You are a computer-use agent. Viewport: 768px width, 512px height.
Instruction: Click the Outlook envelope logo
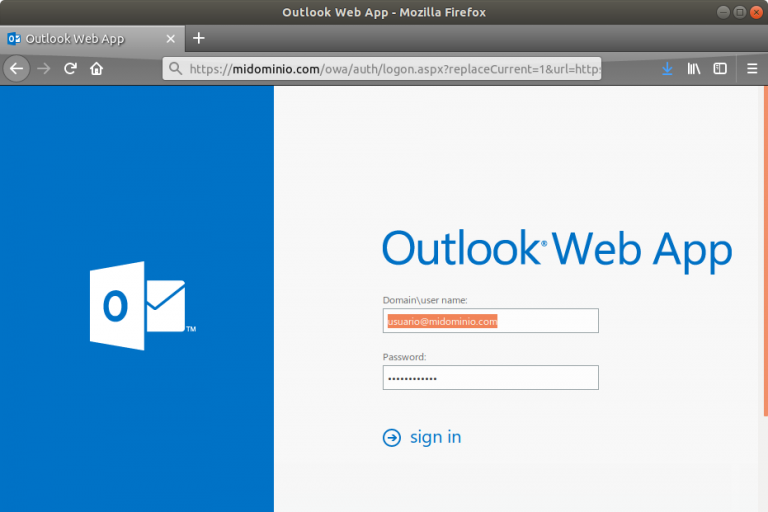(x=142, y=306)
